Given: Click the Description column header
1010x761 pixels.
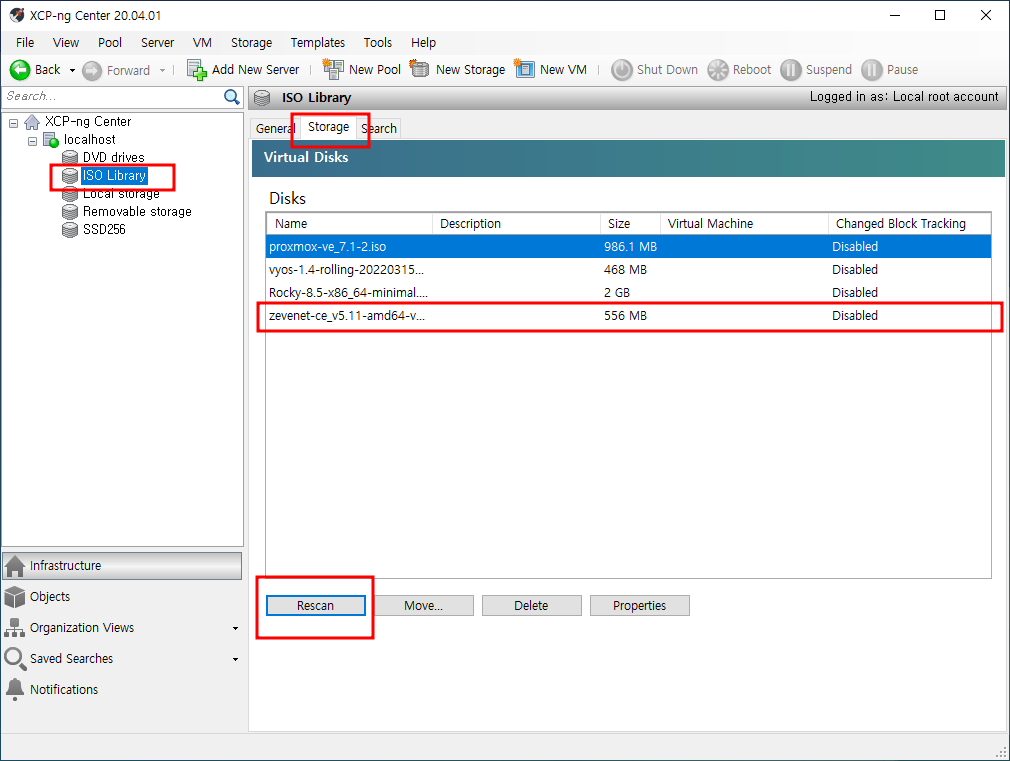Looking at the screenshot, I should [516, 224].
